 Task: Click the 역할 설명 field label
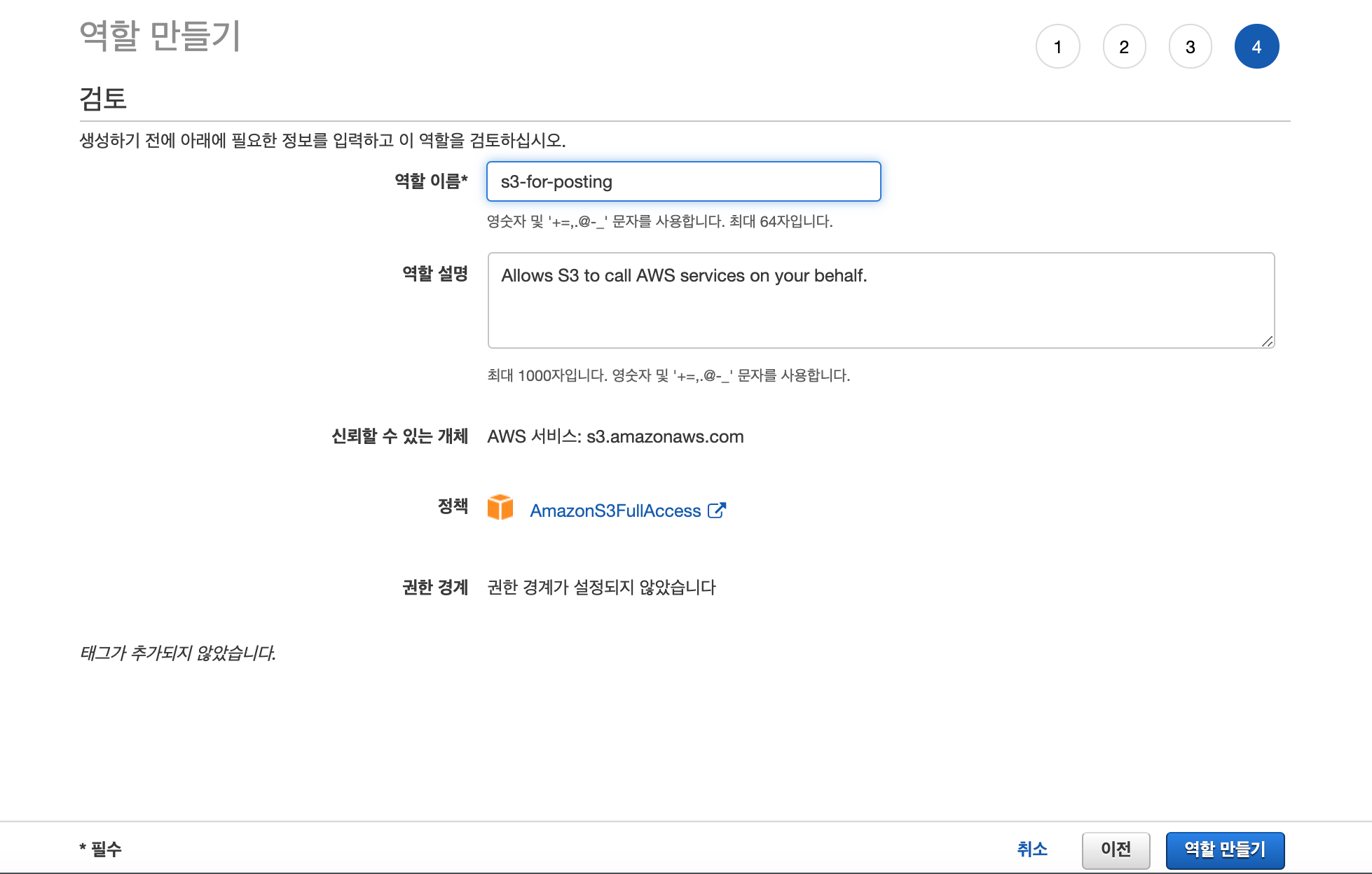tap(434, 274)
